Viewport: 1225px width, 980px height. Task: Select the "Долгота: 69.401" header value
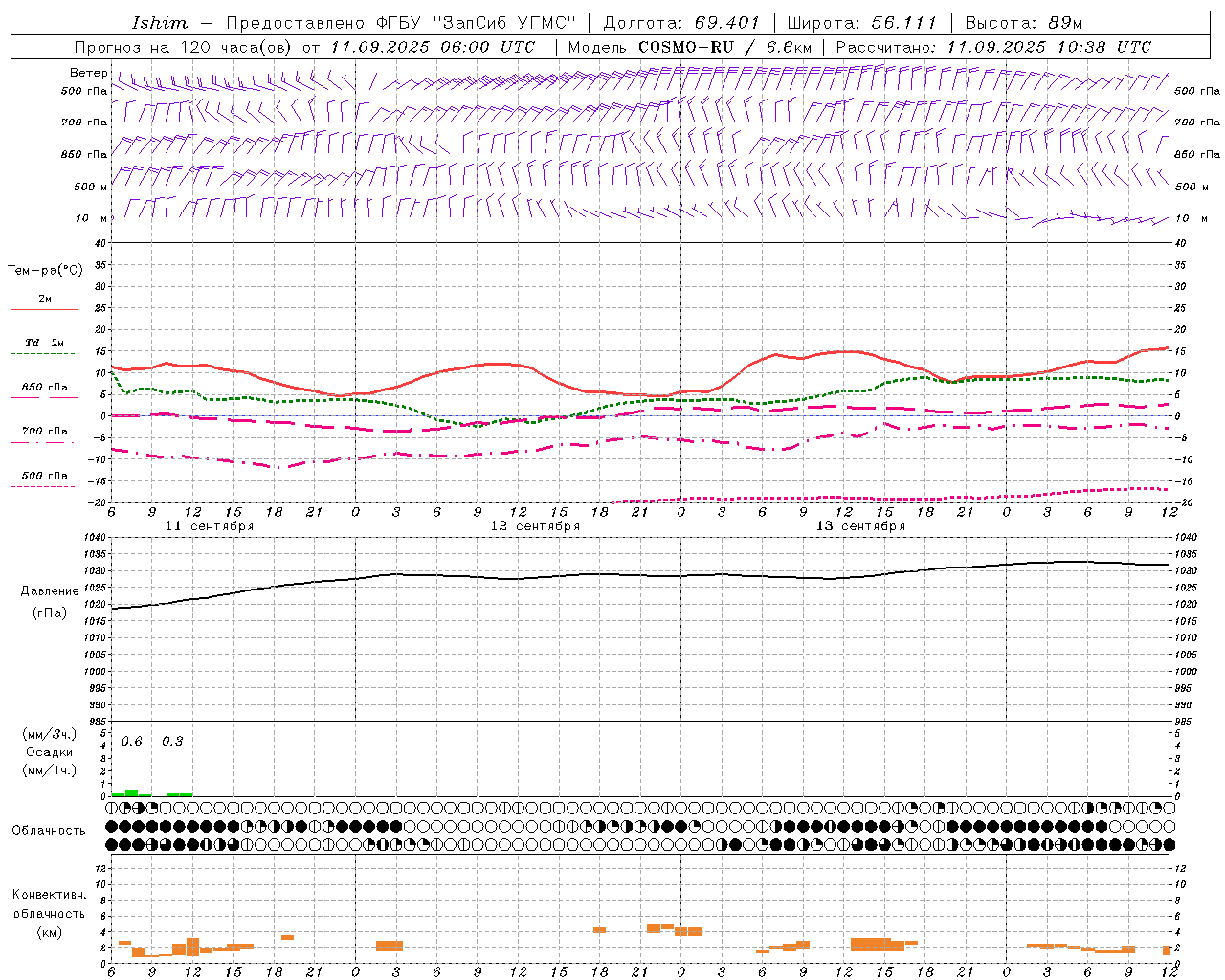click(x=681, y=23)
